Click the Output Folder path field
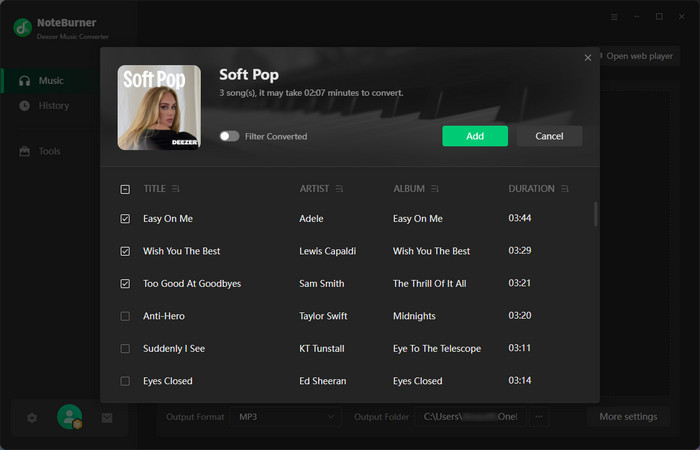 [x=470, y=417]
